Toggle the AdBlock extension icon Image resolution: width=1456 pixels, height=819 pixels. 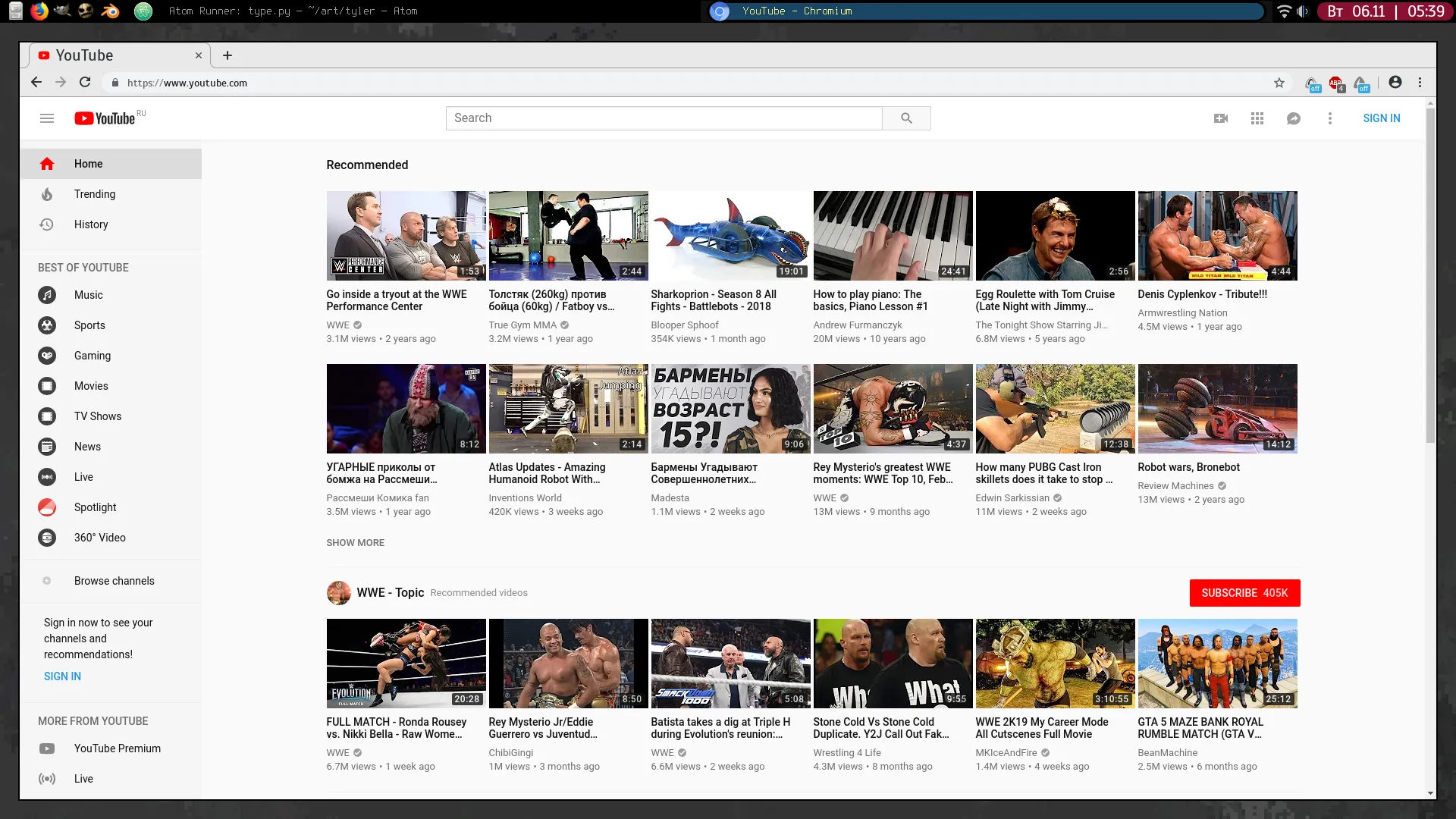tap(1336, 83)
